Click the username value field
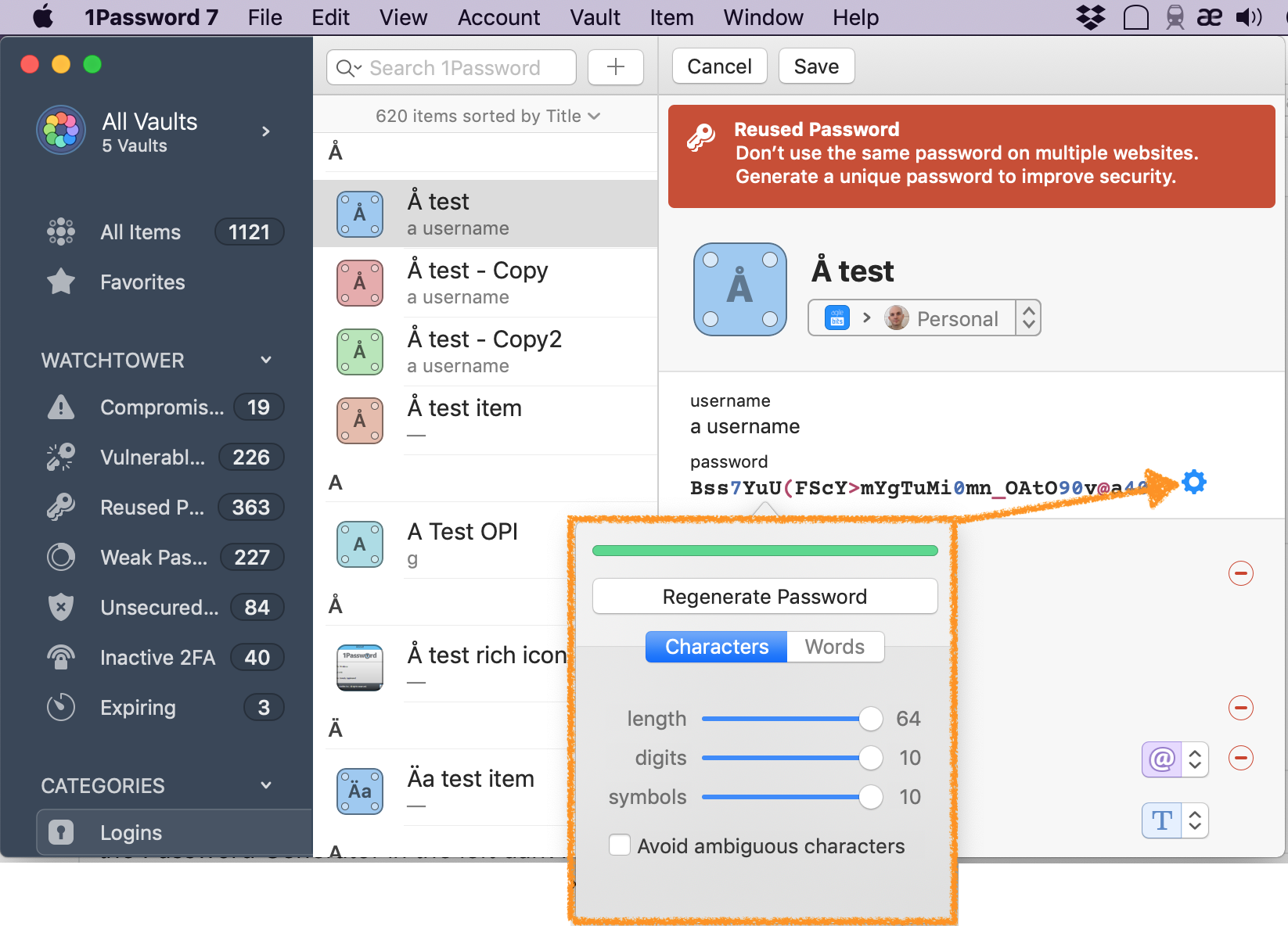Image resolution: width=1288 pixels, height=926 pixels. 745,426
